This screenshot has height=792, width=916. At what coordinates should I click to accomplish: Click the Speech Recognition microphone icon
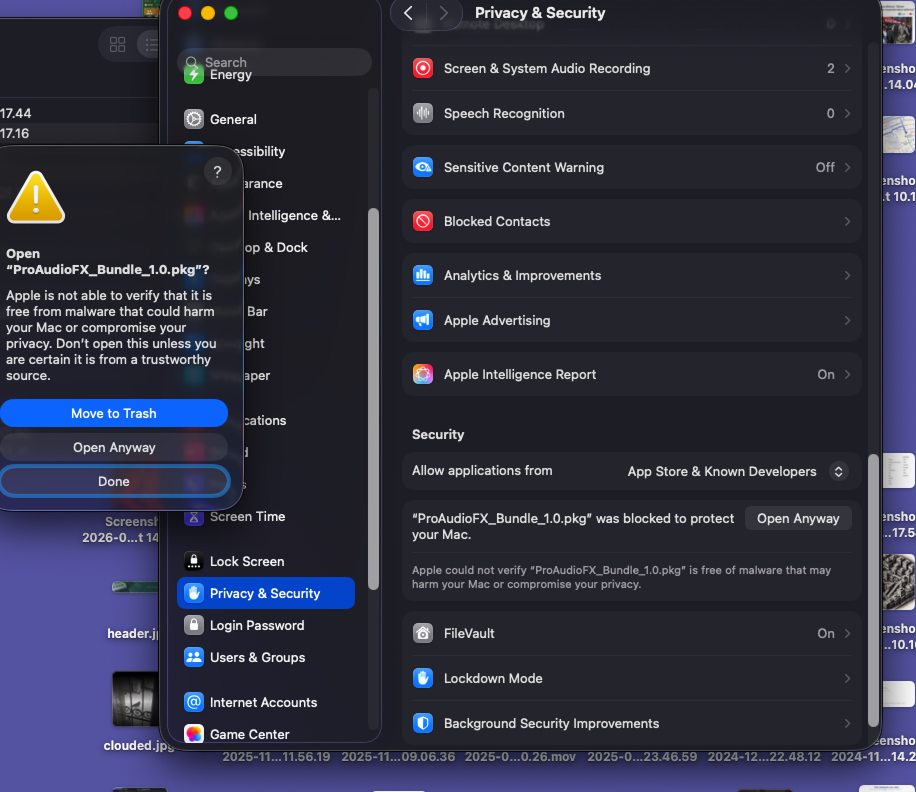point(423,113)
